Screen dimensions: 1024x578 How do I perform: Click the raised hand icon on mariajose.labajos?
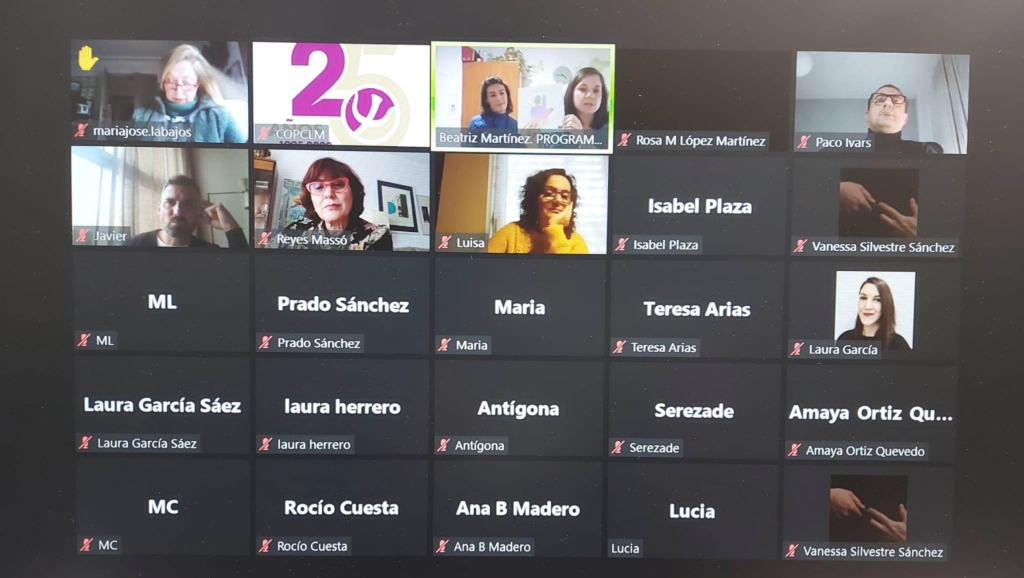(88, 58)
